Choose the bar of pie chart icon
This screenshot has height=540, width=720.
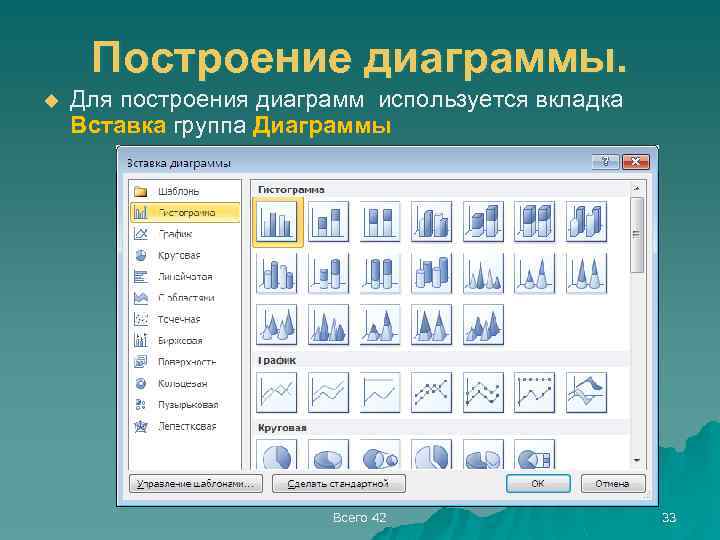tap(534, 455)
